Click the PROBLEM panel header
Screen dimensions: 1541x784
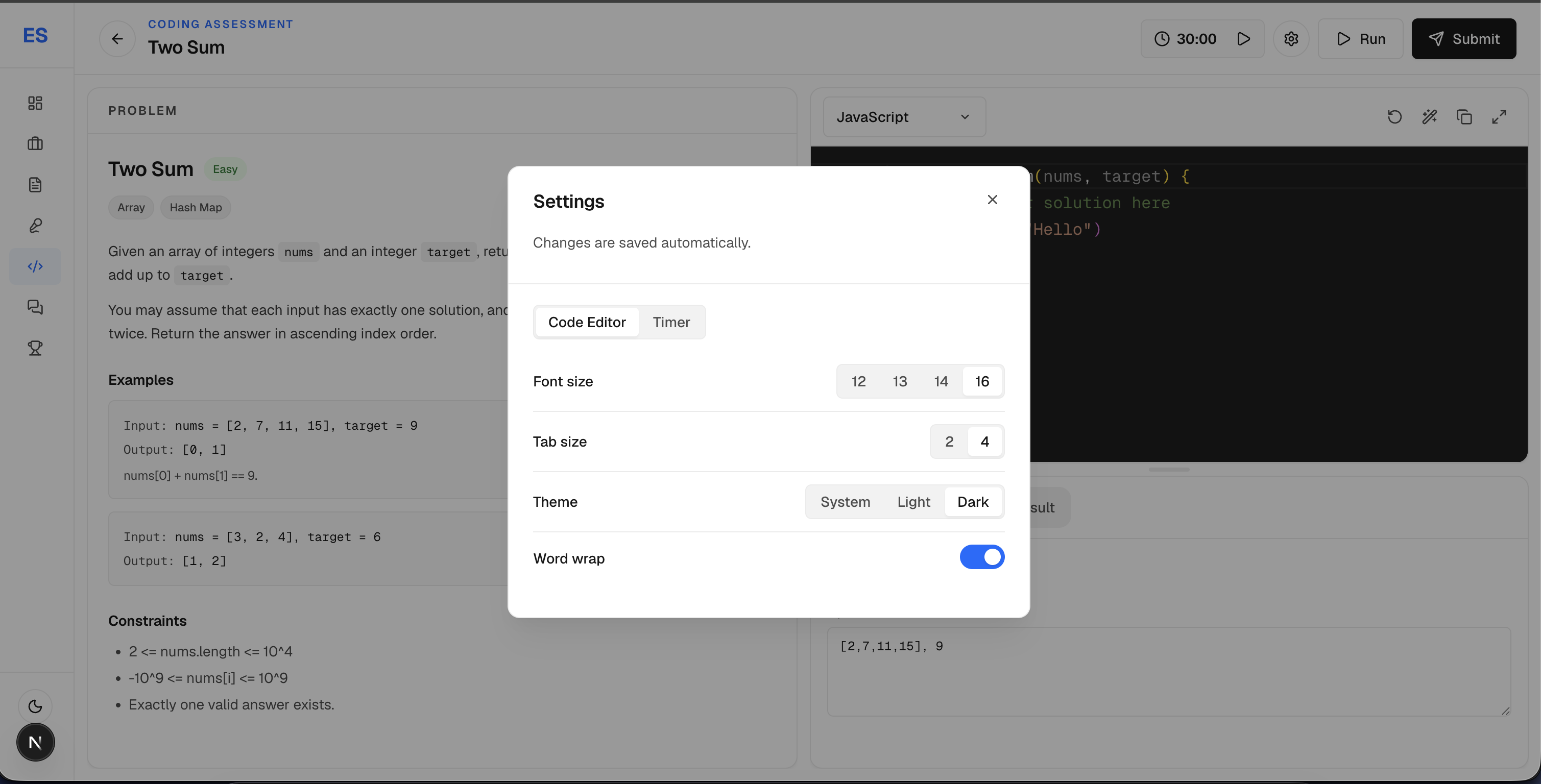point(142,111)
